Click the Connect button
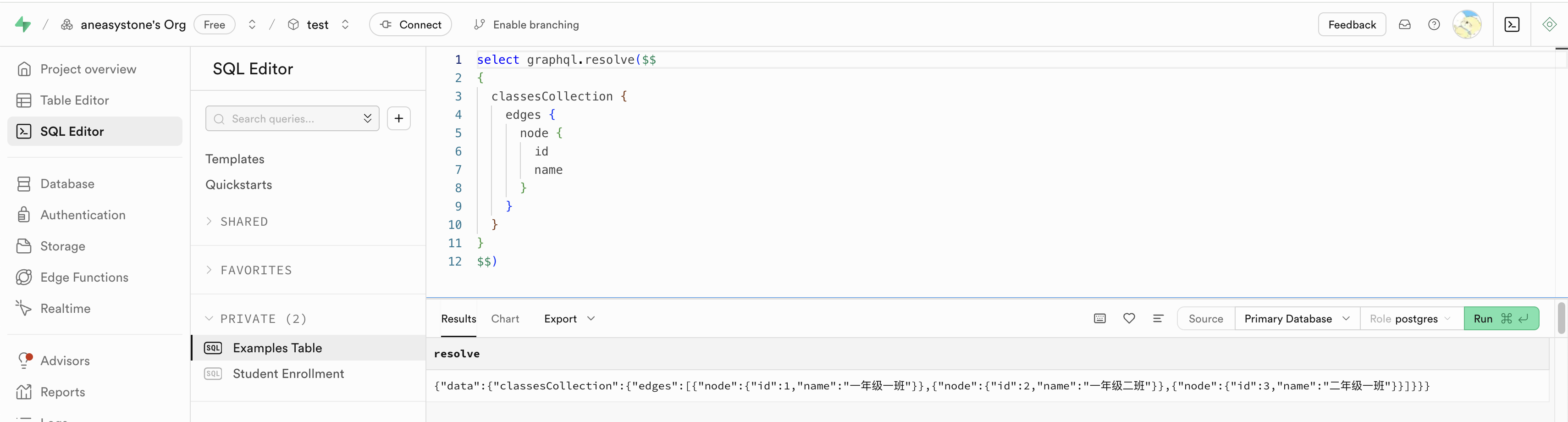Image resolution: width=1568 pixels, height=422 pixels. click(410, 24)
